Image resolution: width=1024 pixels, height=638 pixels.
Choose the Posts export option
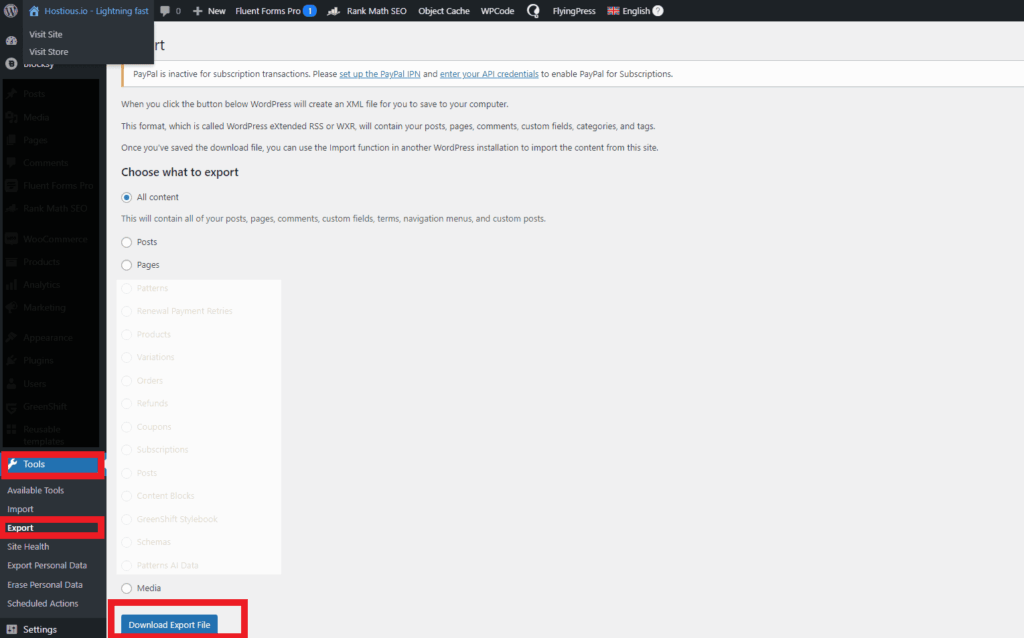126,241
